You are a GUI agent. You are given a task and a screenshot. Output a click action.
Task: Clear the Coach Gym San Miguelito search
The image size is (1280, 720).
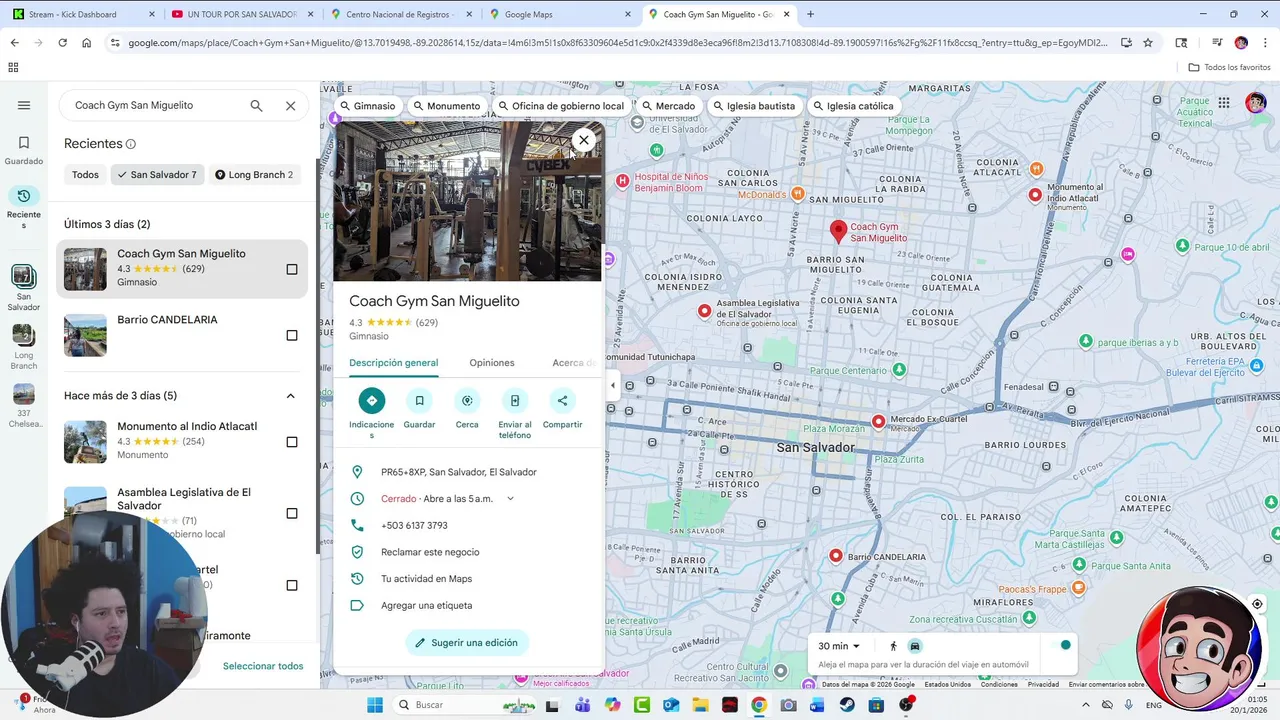coord(290,105)
